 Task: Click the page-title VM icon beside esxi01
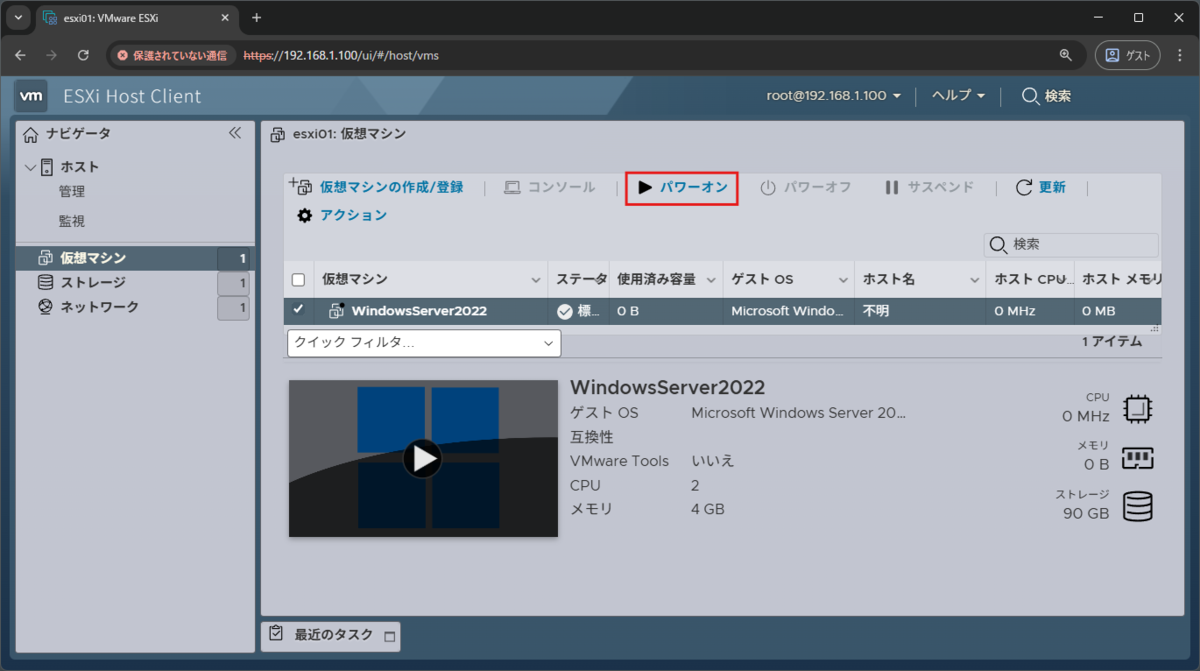pyautogui.click(x=277, y=134)
